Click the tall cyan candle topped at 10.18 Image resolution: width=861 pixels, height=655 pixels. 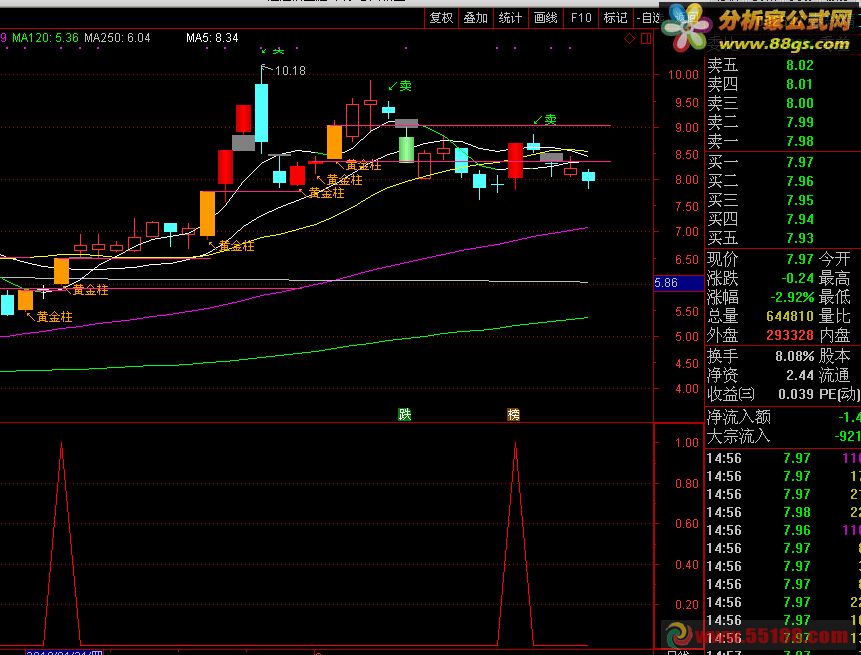(x=261, y=113)
